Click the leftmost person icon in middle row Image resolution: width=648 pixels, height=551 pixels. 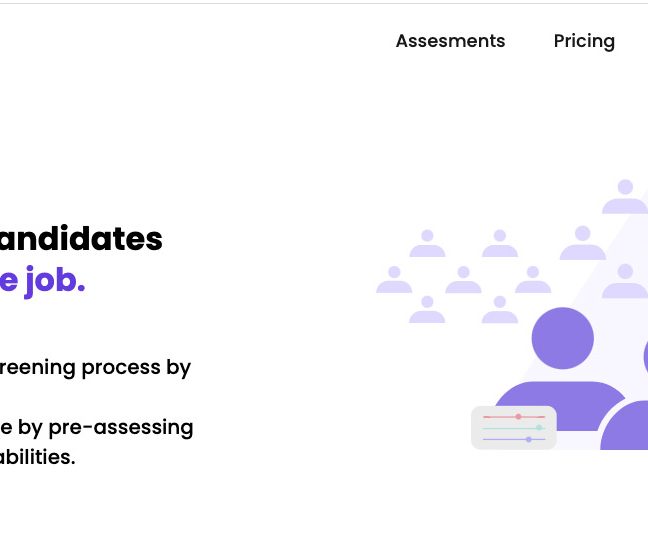point(394,280)
